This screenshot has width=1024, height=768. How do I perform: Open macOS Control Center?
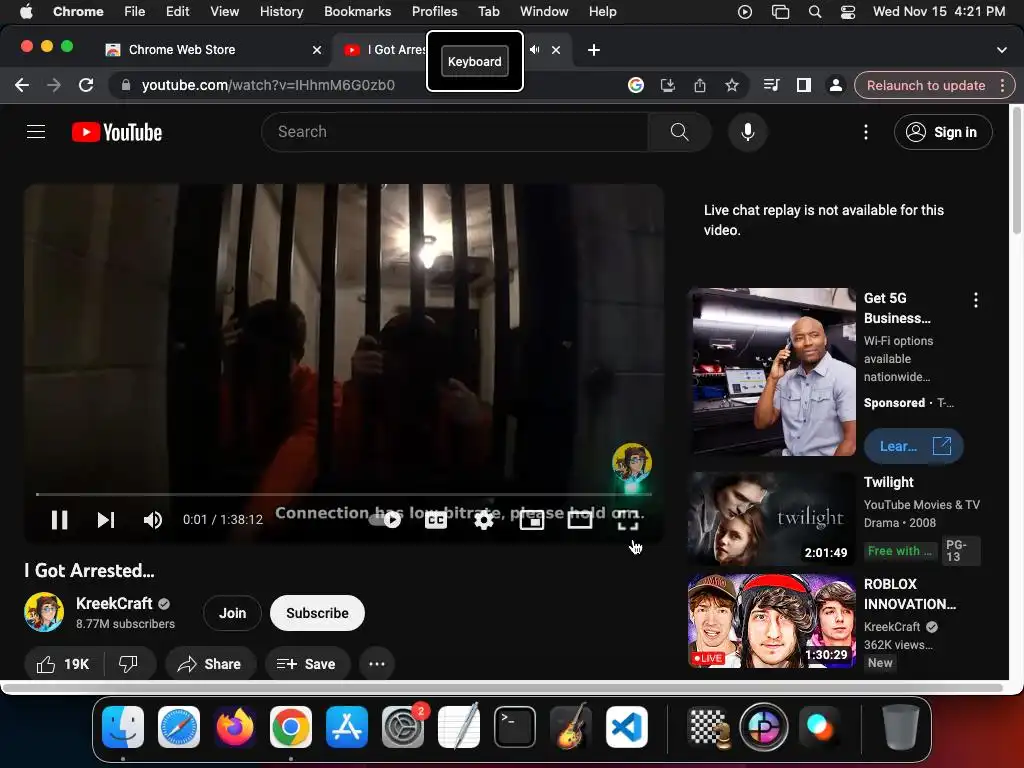point(848,11)
